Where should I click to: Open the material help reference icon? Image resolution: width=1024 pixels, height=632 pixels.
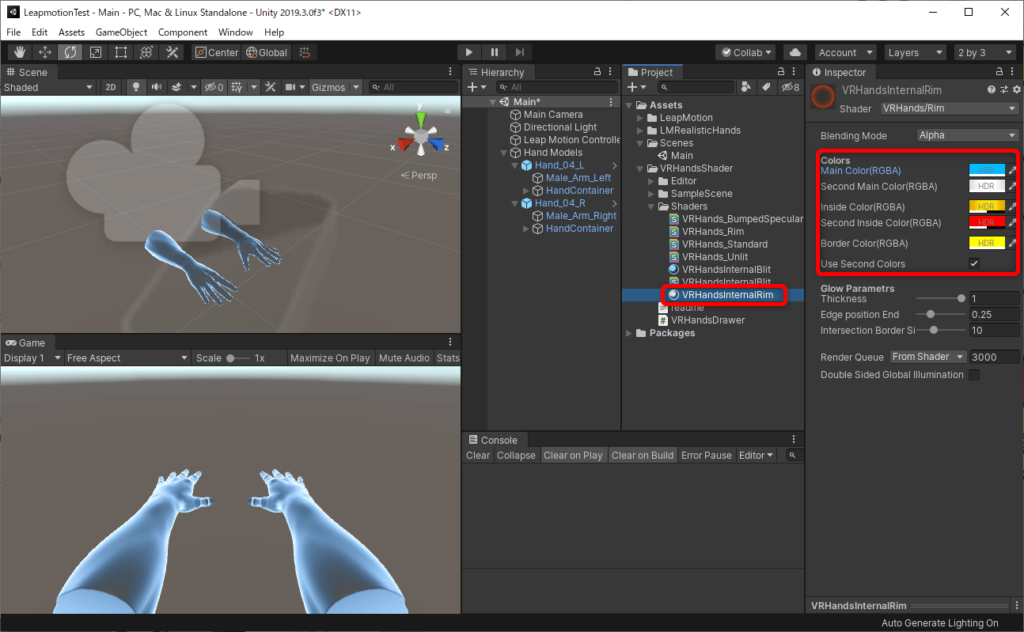(x=991, y=89)
